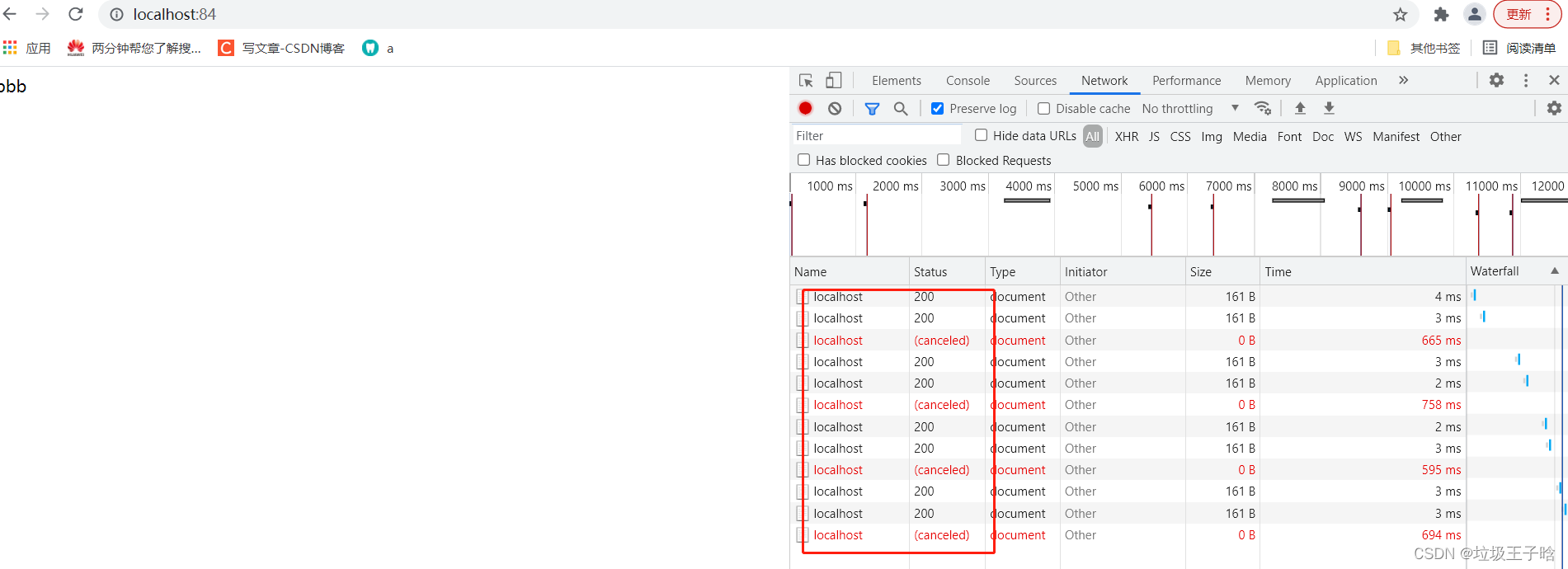Open the 应用 apps shortcut
Viewport: 1568px width, 569px height.
(x=27, y=48)
